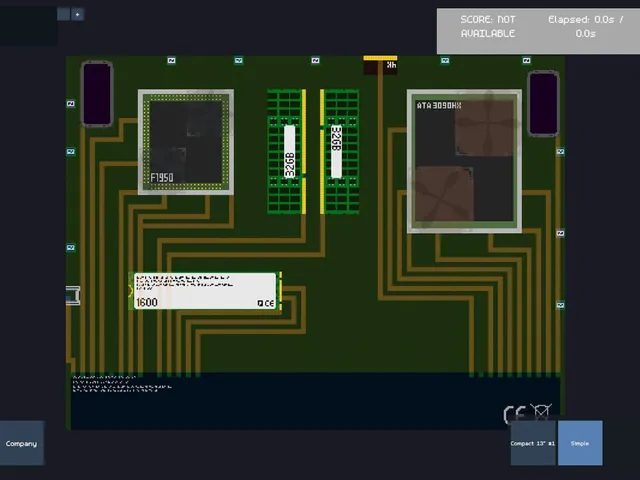
Task: Select the right 32GB RAM module
Action: [x=339, y=151]
